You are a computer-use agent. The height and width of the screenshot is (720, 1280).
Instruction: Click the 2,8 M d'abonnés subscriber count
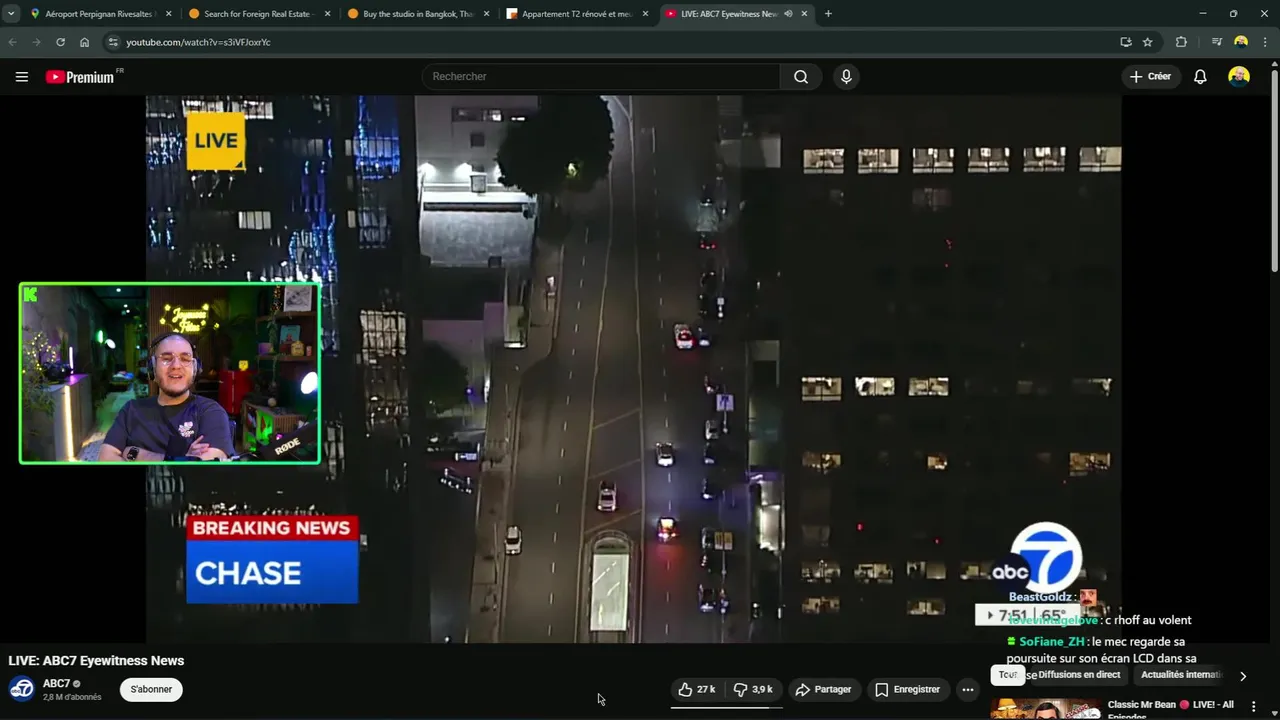tap(72, 697)
